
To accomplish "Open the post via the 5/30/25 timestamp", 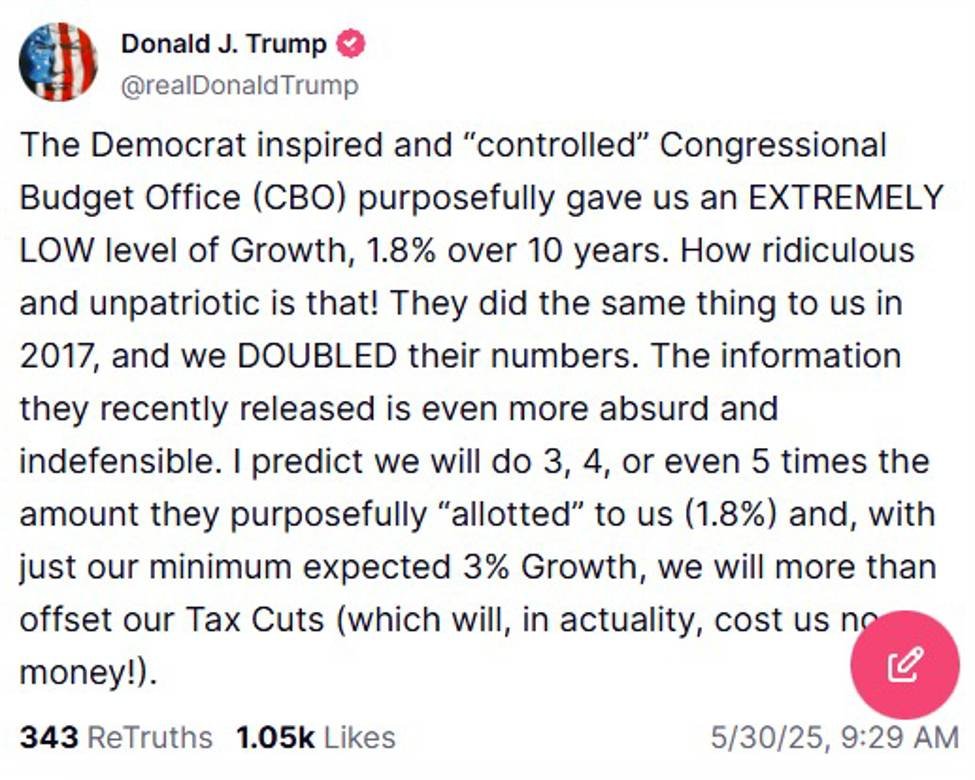I will click(836, 737).
